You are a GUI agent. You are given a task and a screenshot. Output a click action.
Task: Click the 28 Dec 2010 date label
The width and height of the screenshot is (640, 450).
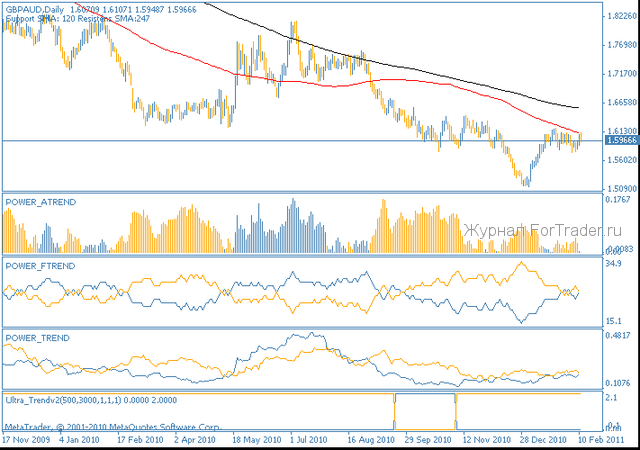pyautogui.click(x=543, y=440)
